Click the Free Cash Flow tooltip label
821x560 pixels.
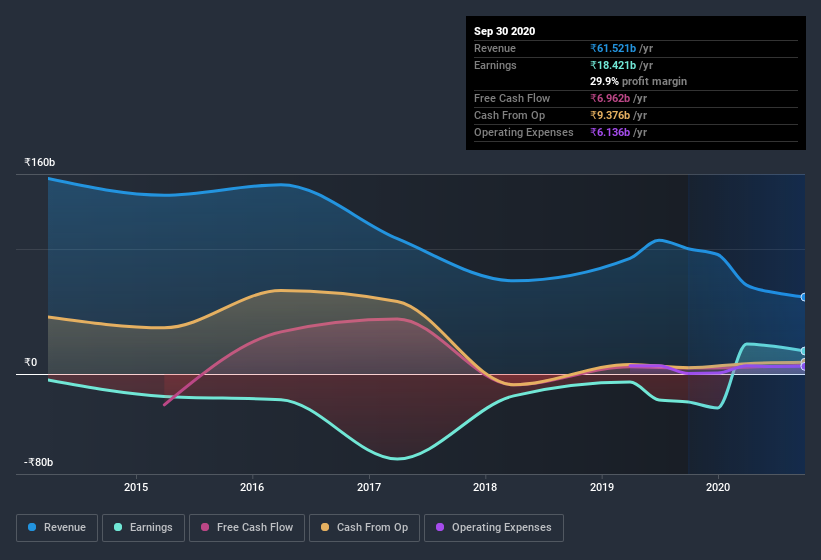pyautogui.click(x=512, y=98)
